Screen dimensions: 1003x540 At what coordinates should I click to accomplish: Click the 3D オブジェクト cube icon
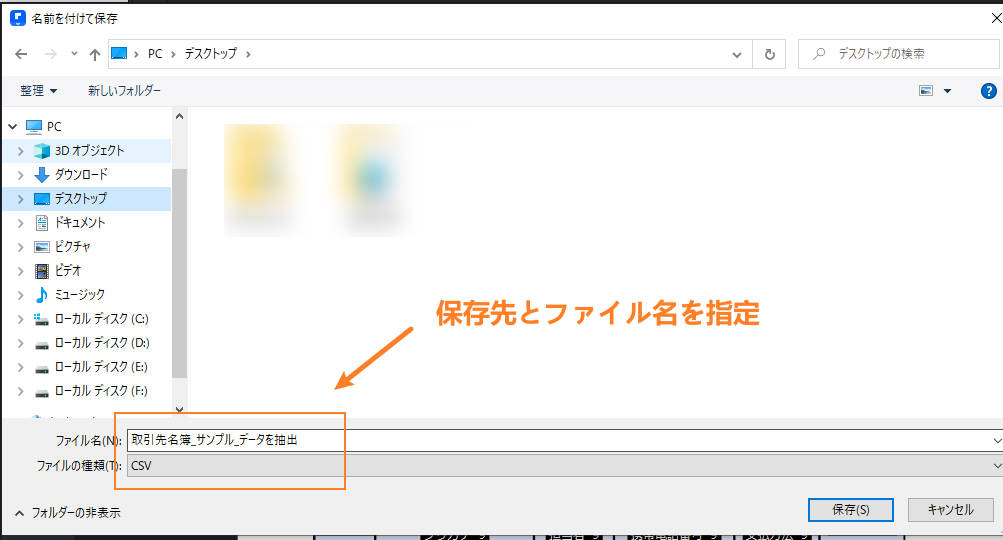coord(42,151)
